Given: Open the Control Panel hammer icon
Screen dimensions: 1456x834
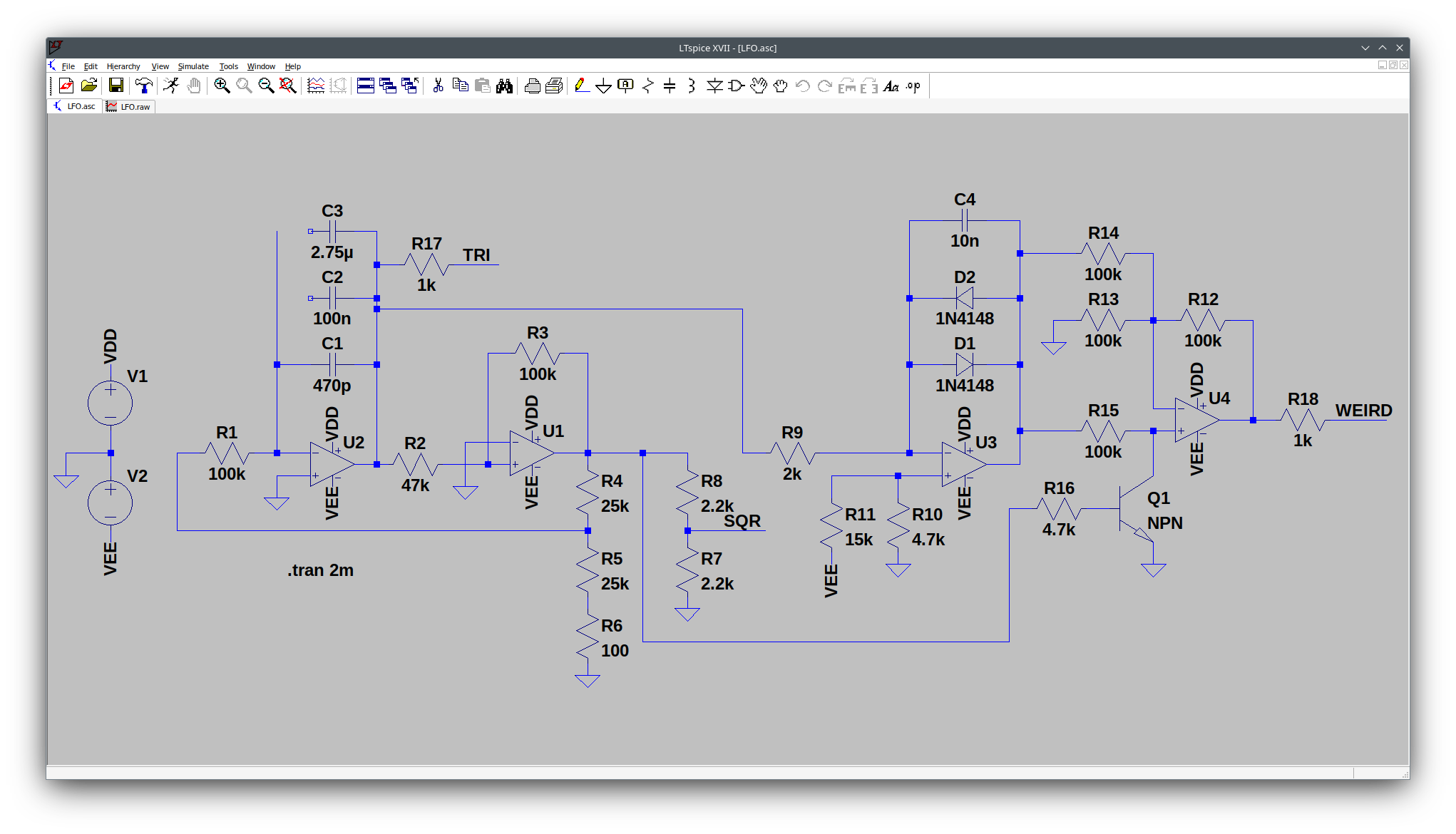Looking at the screenshot, I should [x=144, y=86].
